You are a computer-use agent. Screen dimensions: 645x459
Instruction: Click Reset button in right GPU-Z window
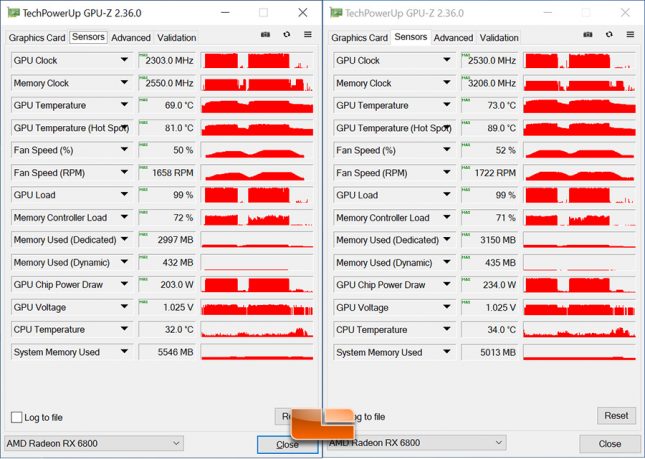click(x=616, y=416)
